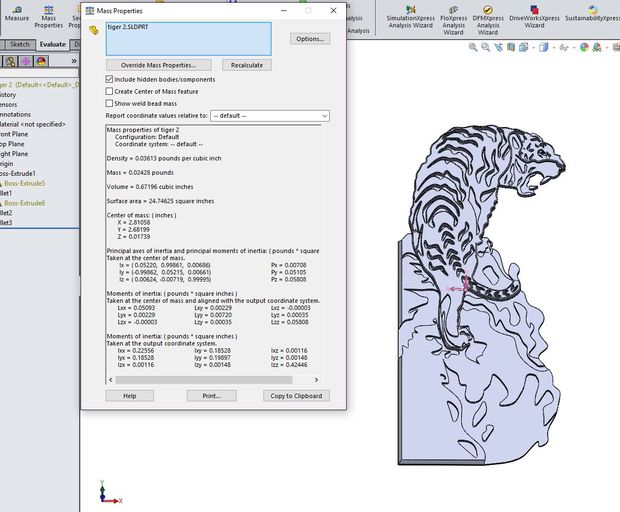The width and height of the screenshot is (620, 512).
Task: Open View Orientation cube icon
Action: point(524,47)
